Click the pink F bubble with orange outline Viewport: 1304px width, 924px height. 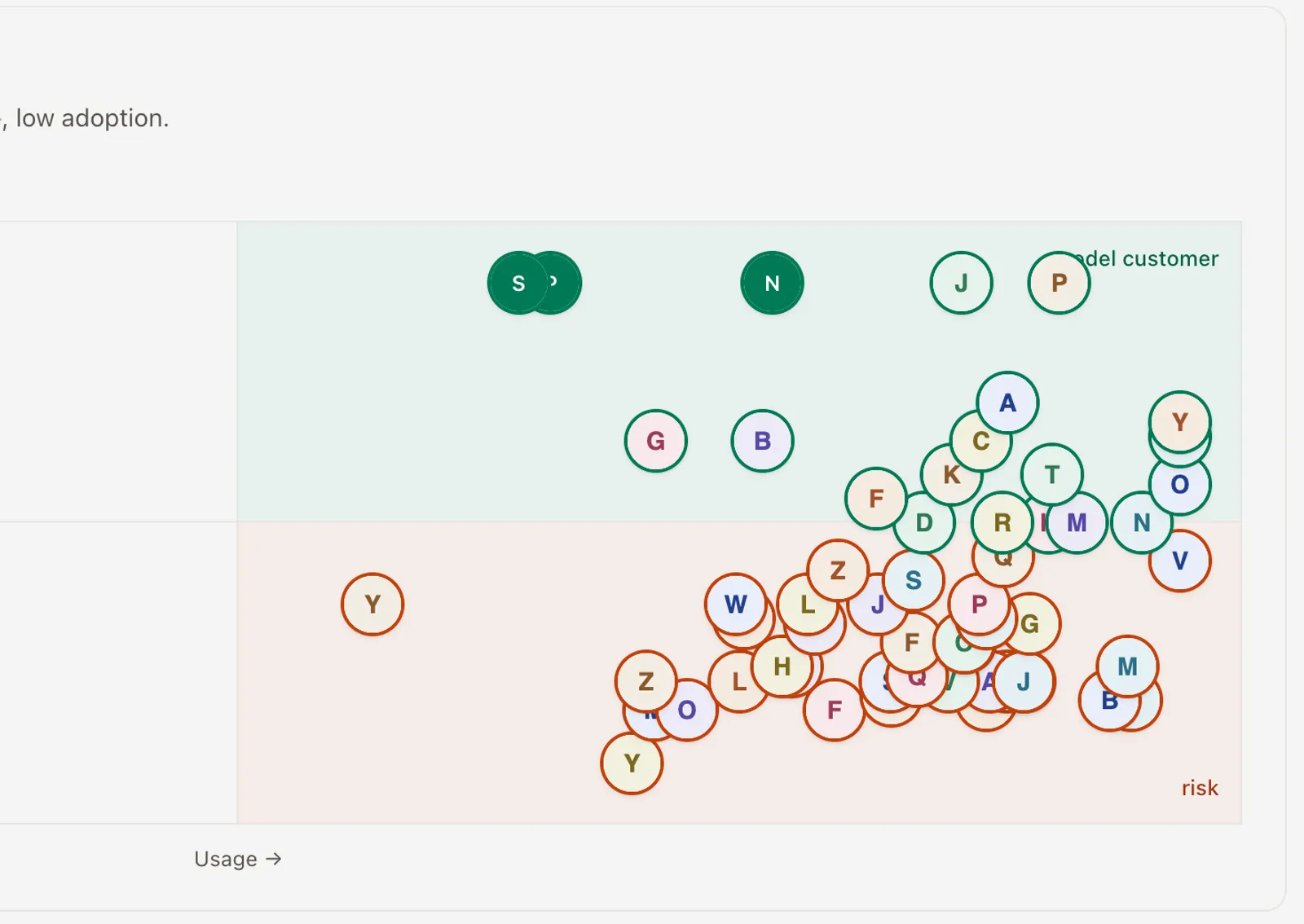point(834,710)
